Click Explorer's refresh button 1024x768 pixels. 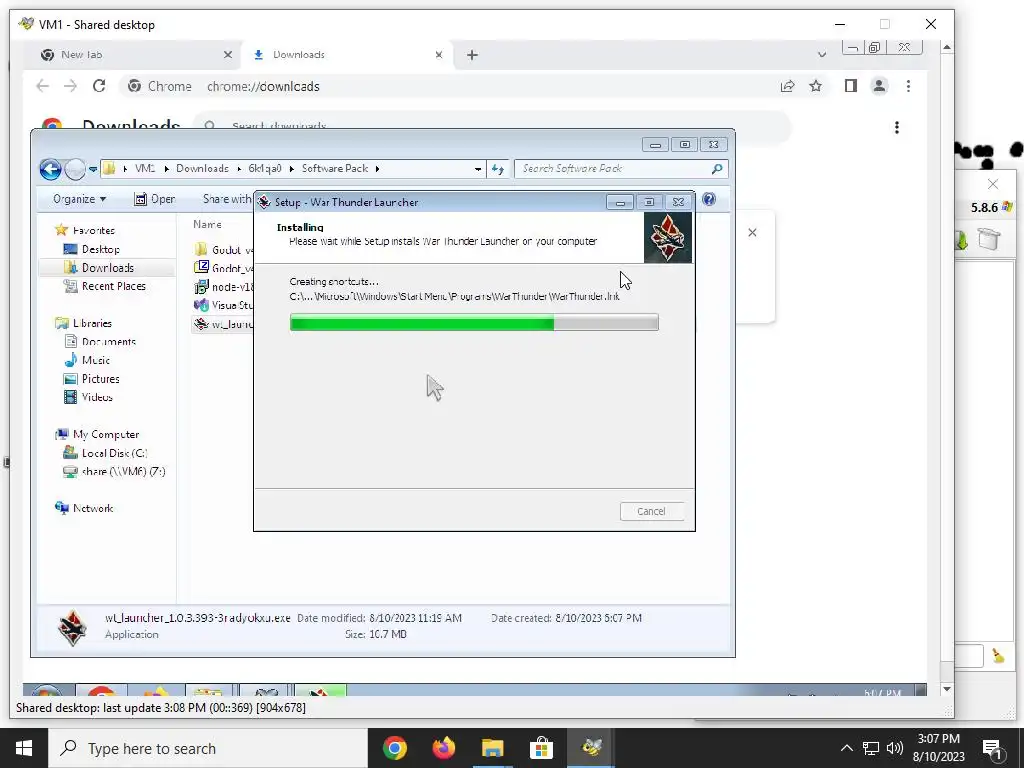(x=498, y=169)
